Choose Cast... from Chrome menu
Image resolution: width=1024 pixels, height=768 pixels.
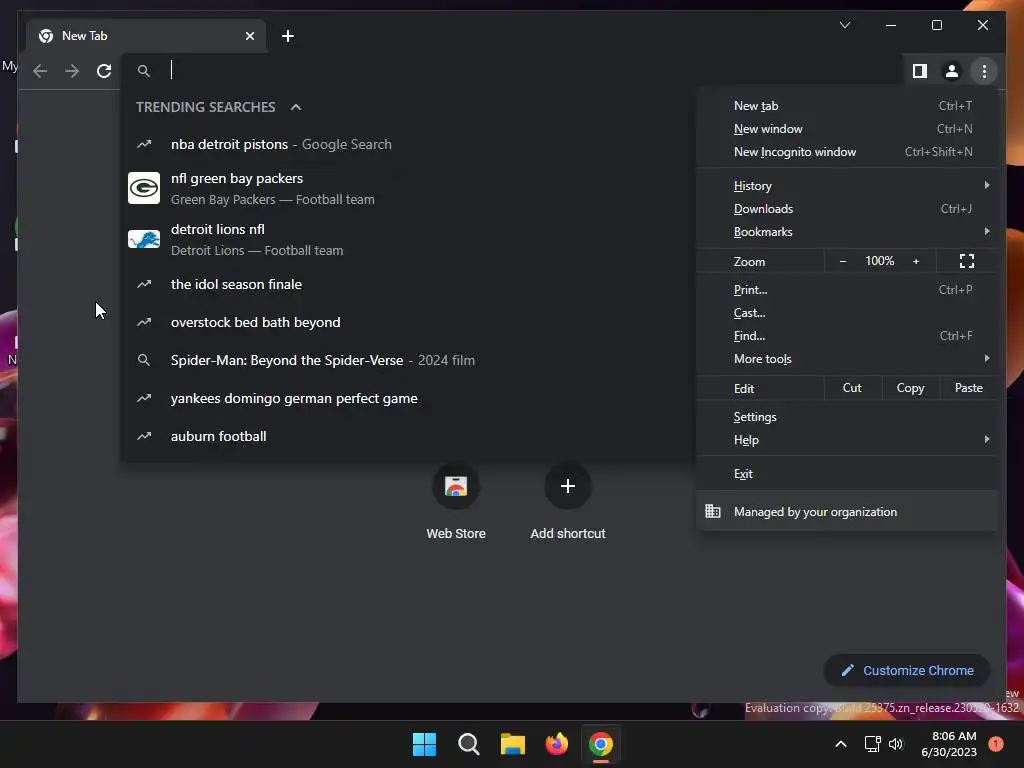click(x=847, y=313)
